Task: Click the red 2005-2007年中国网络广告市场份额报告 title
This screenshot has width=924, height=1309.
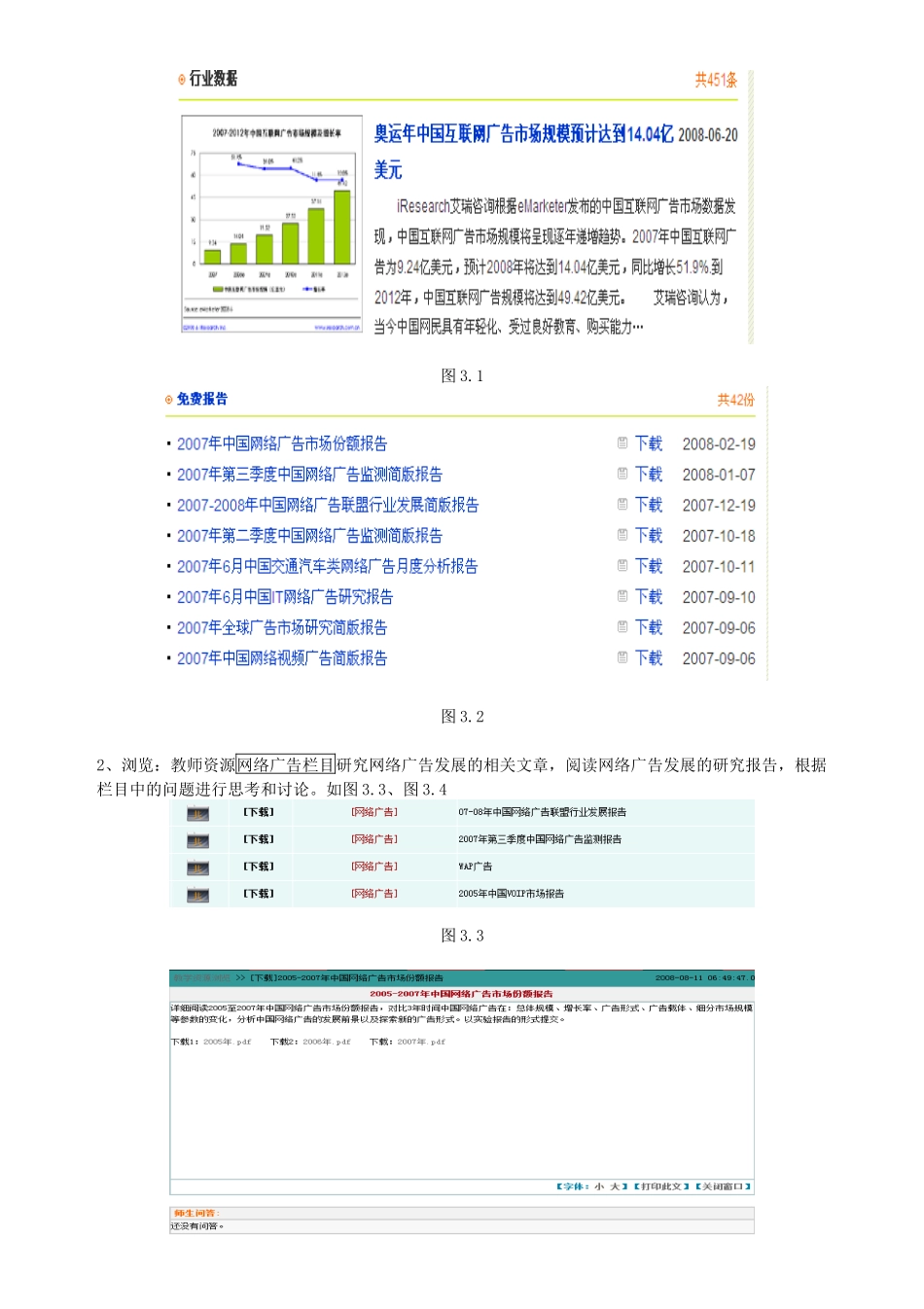Action: [462, 994]
